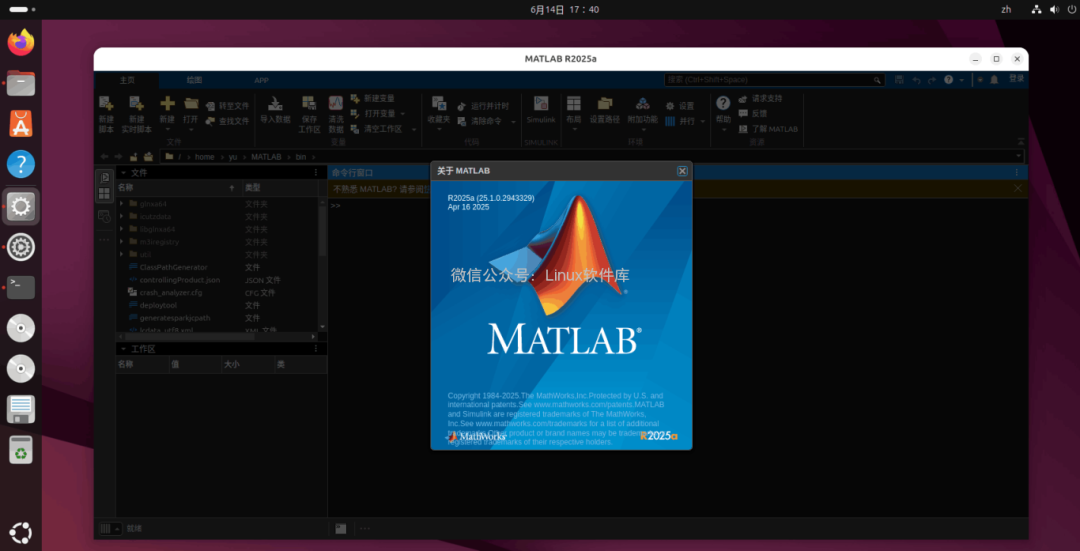This screenshot has width=1080, height=551.
Task: Close the About MATLAB dialog
Action: [x=682, y=171]
